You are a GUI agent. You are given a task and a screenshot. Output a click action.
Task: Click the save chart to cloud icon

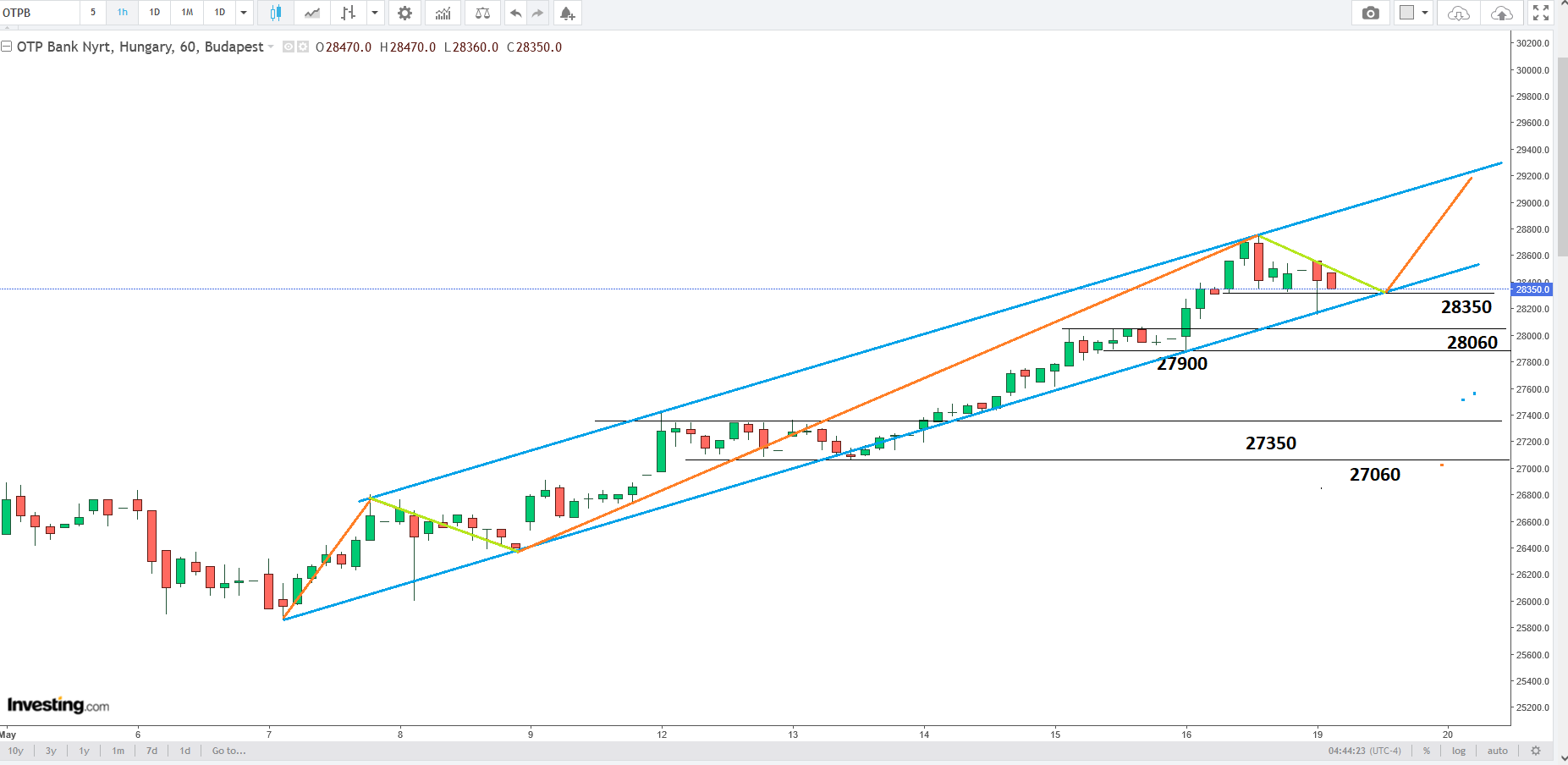[1501, 13]
